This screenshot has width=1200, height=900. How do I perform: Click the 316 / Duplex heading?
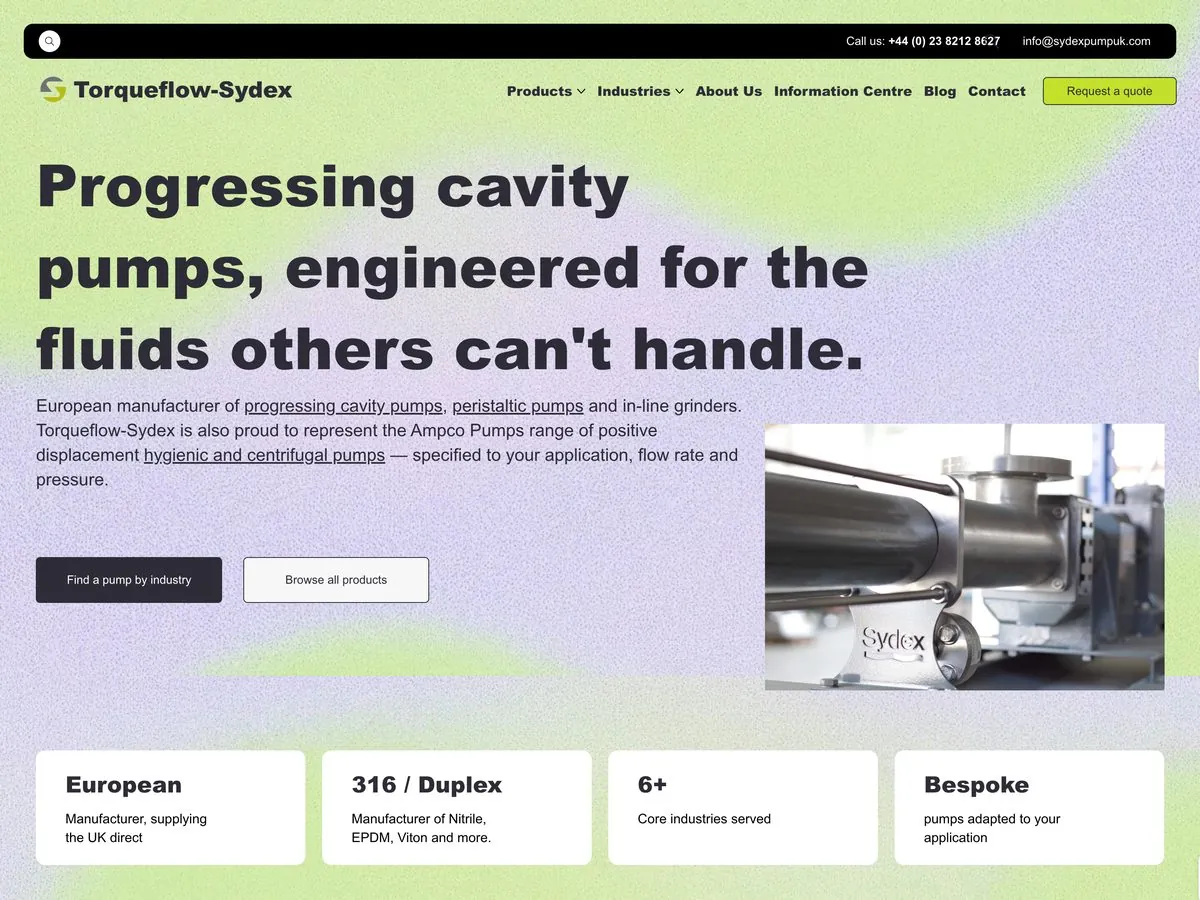pyautogui.click(x=427, y=785)
